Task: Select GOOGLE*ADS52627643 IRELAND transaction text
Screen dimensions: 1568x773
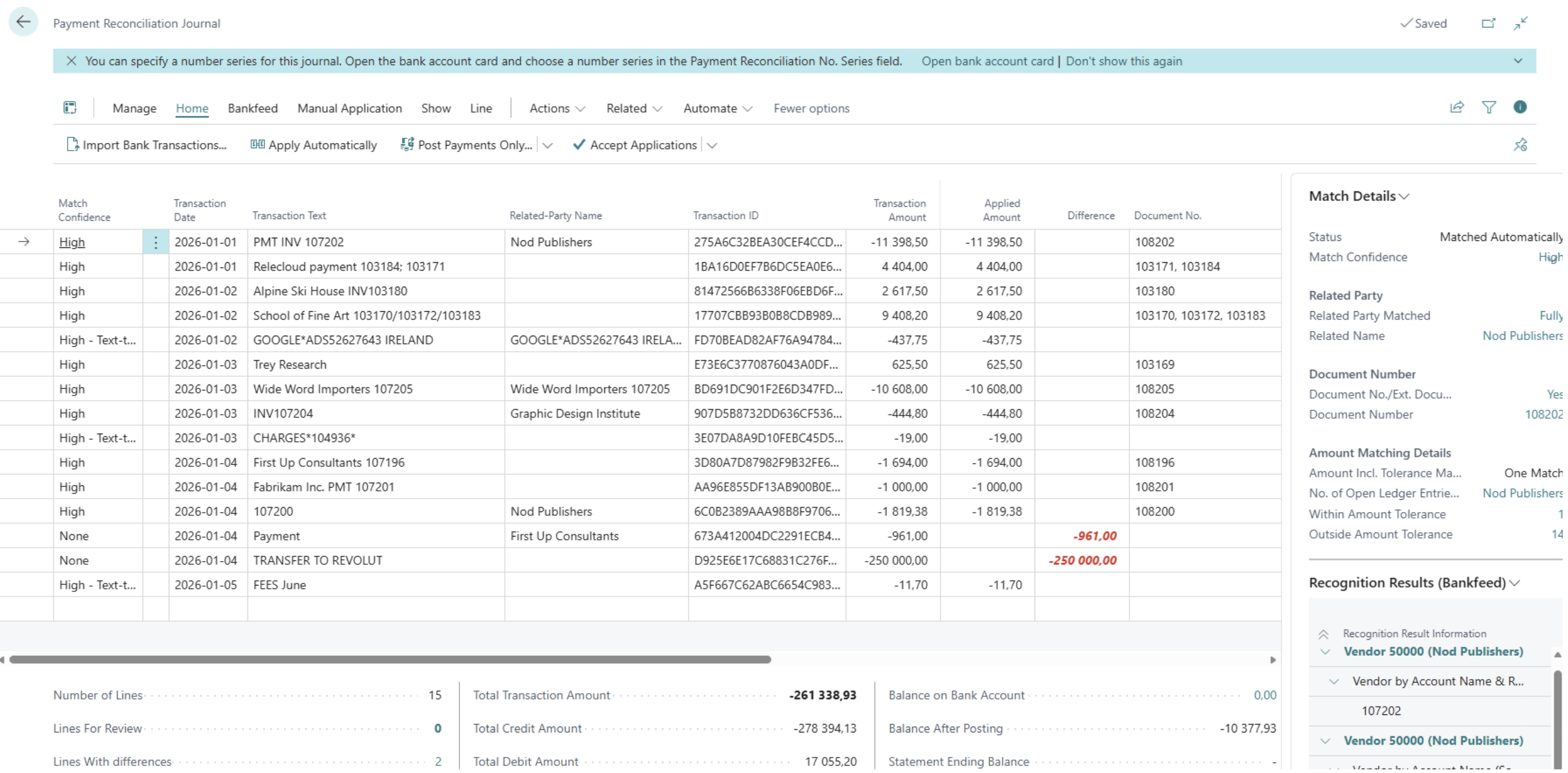Action: click(x=343, y=340)
